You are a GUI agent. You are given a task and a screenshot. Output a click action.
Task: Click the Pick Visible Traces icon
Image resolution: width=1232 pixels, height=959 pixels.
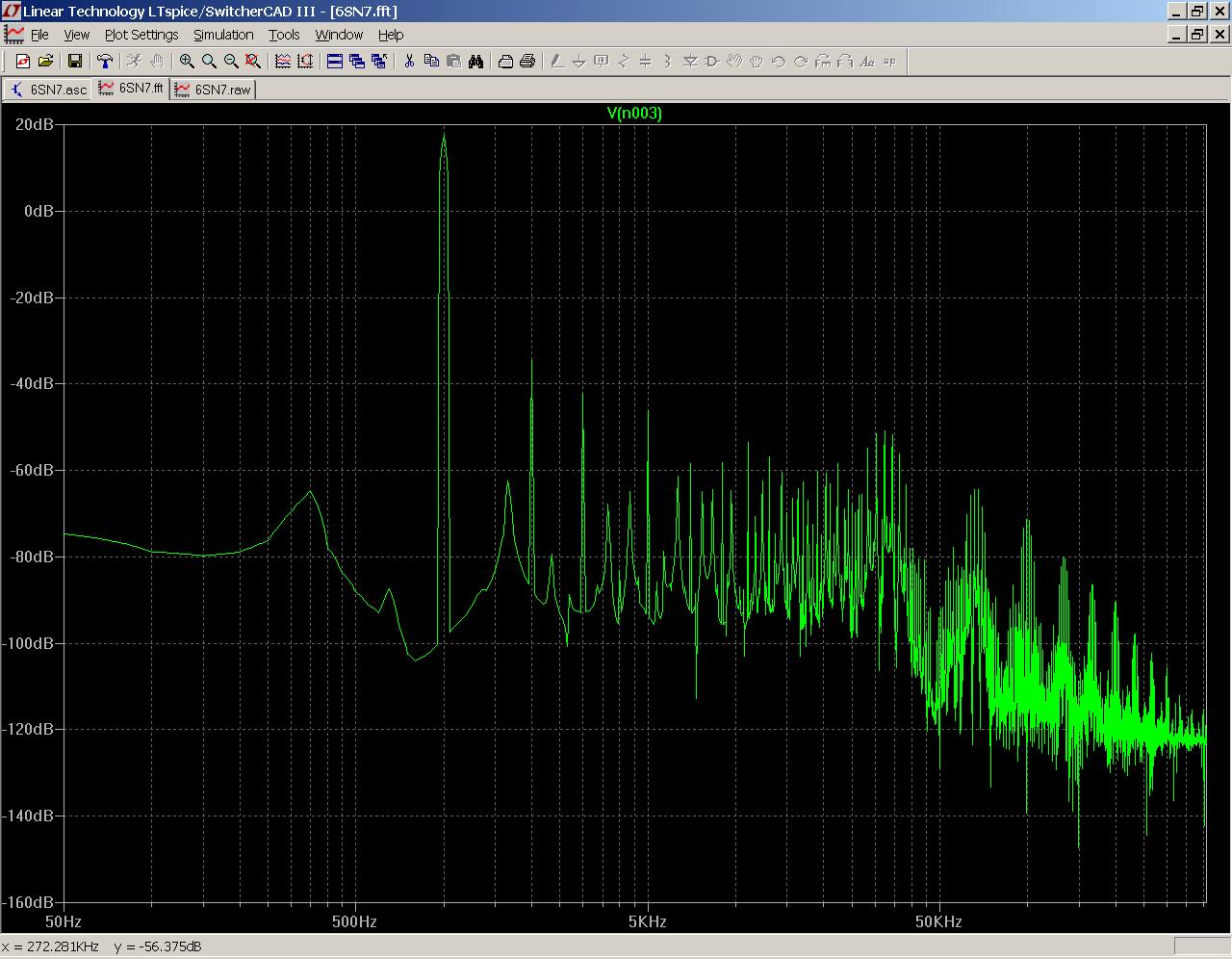[x=283, y=62]
